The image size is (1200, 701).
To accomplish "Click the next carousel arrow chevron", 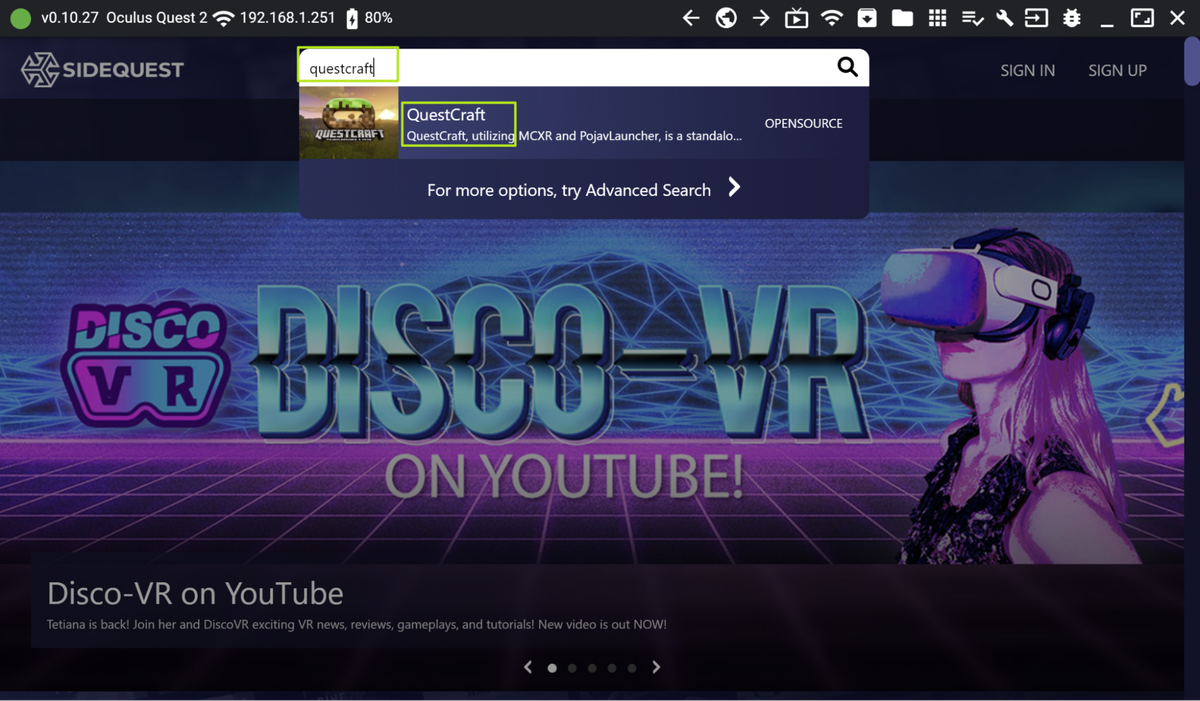I will 656,667.
